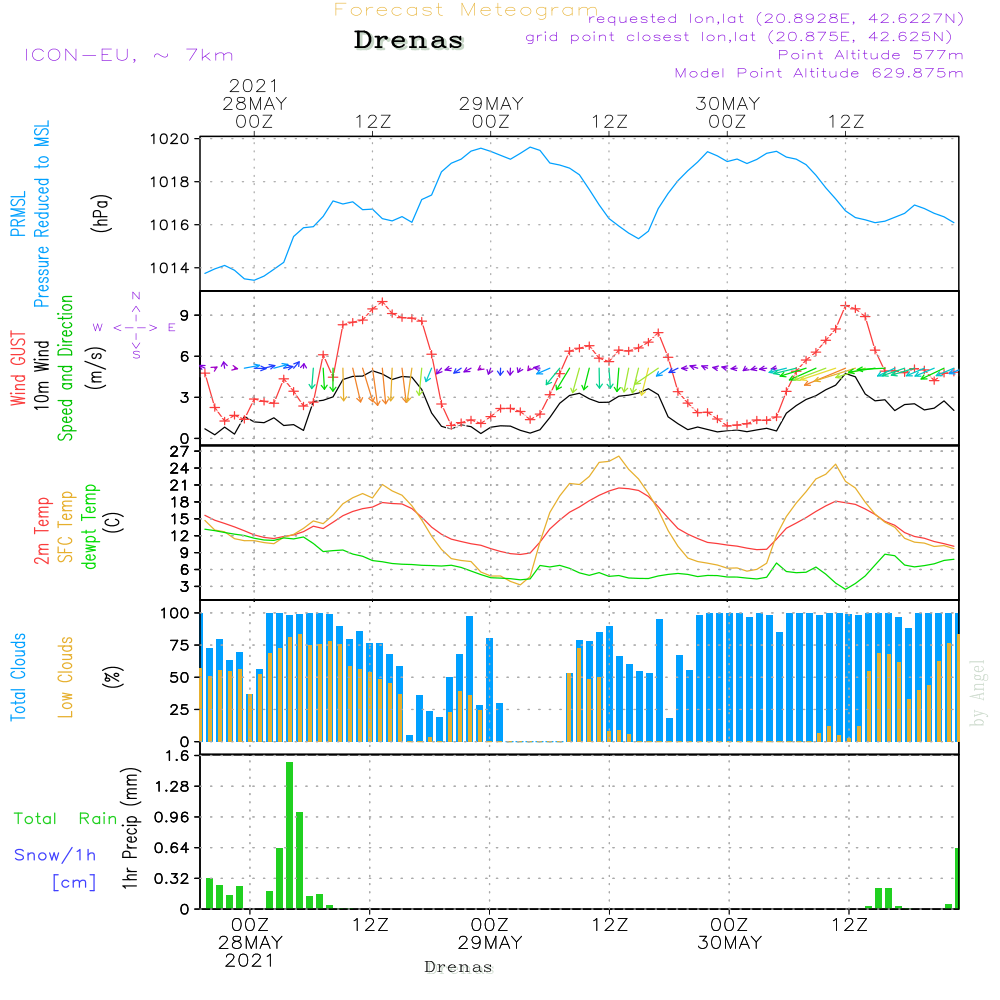Click the grid point closest lon,lat line
The height and width of the screenshot is (1000, 1000).
click(x=739, y=37)
